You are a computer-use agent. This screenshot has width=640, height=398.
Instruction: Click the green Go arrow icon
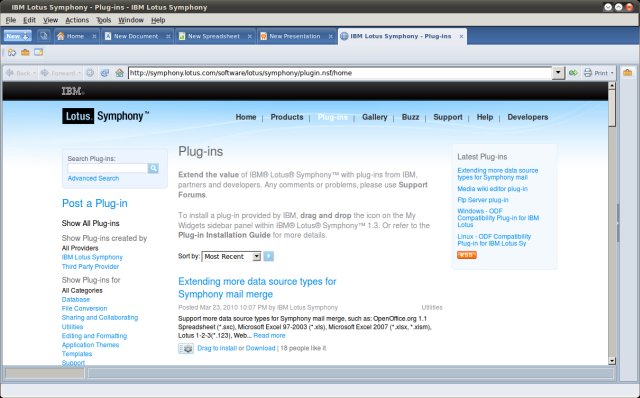pyautogui.click(x=573, y=73)
